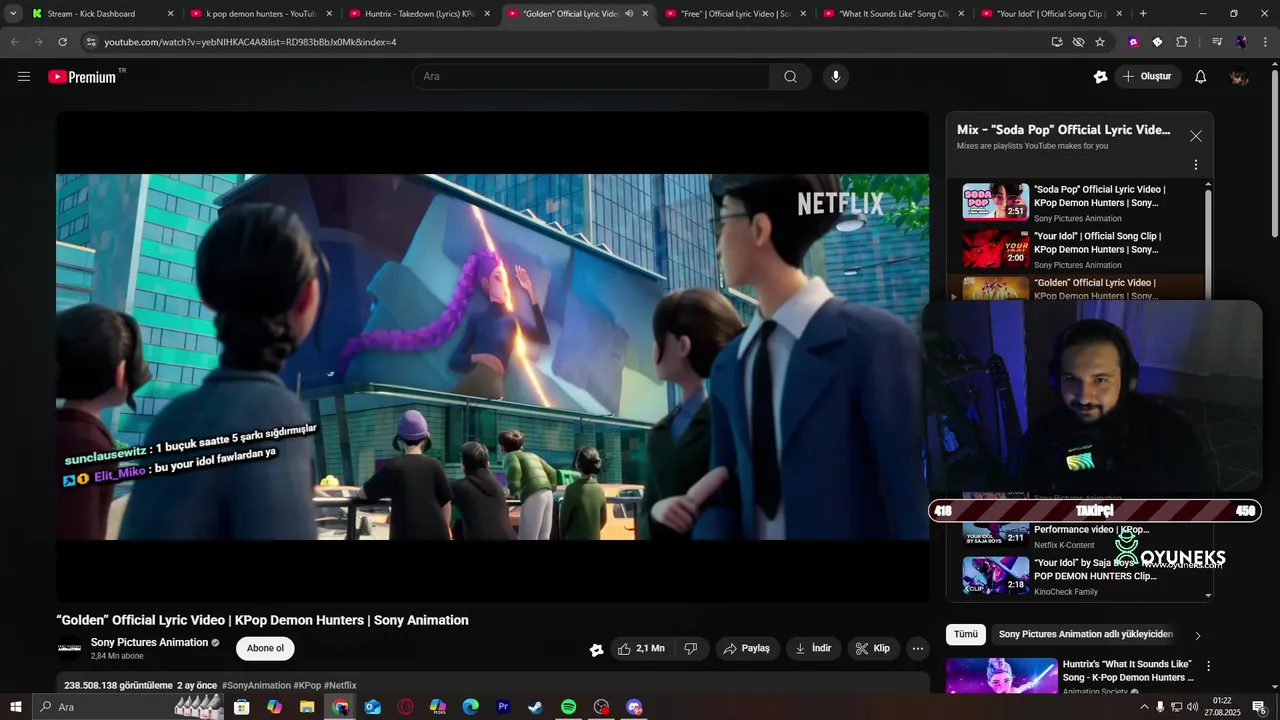The height and width of the screenshot is (720, 1280).
Task: Switch to "Free" Official Lyric Video tab
Action: (735, 14)
